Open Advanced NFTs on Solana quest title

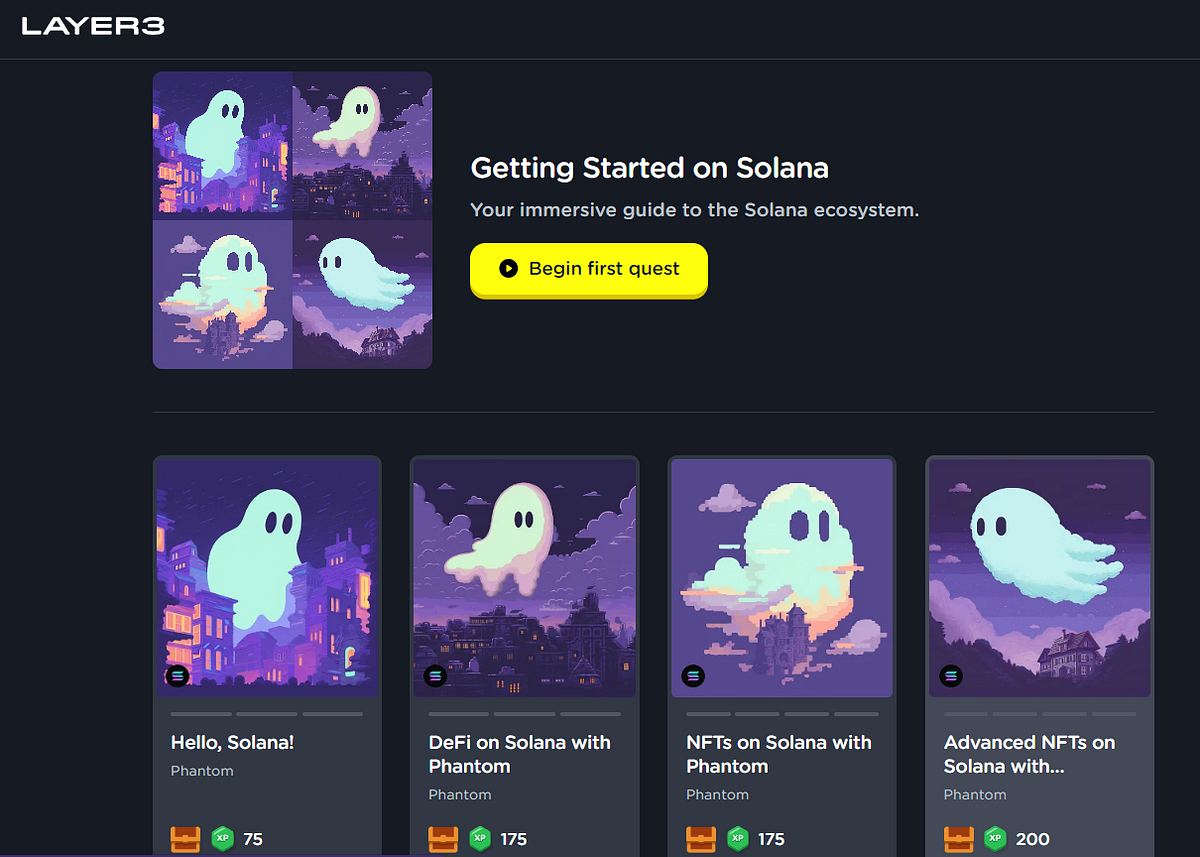pos(1029,755)
